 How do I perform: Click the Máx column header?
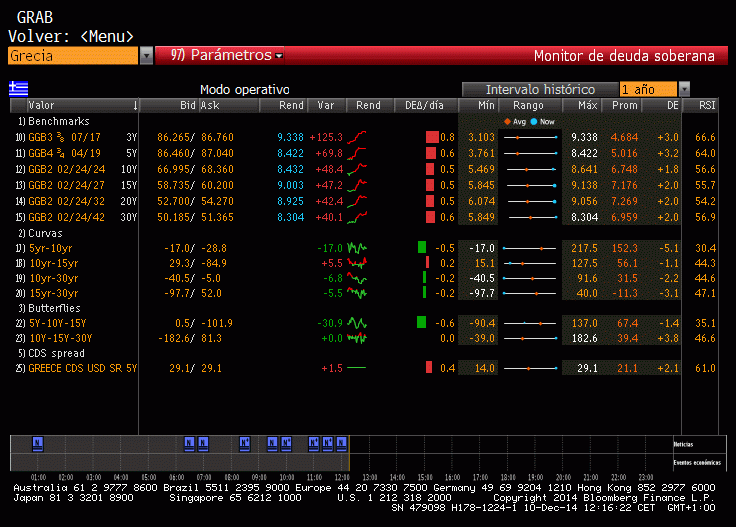[x=581, y=106]
